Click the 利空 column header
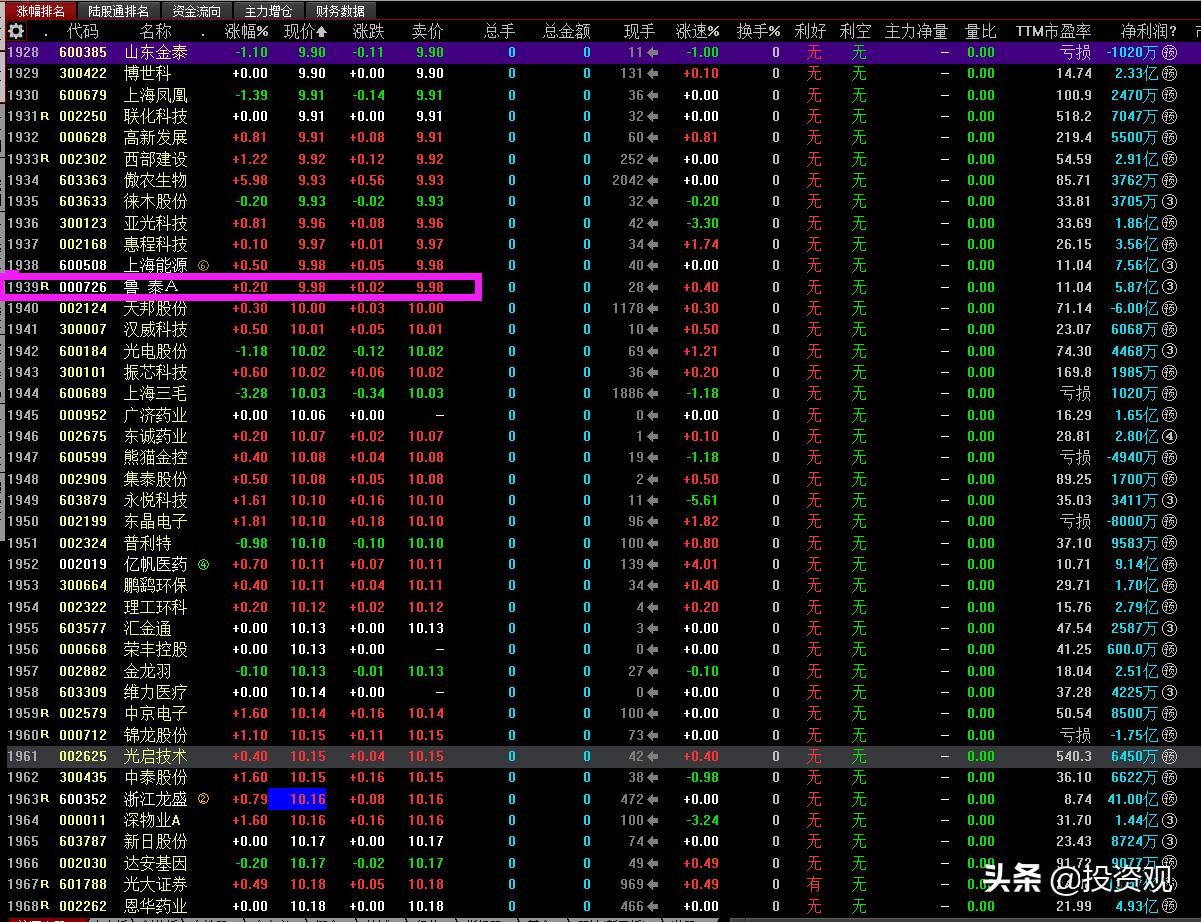 click(855, 32)
